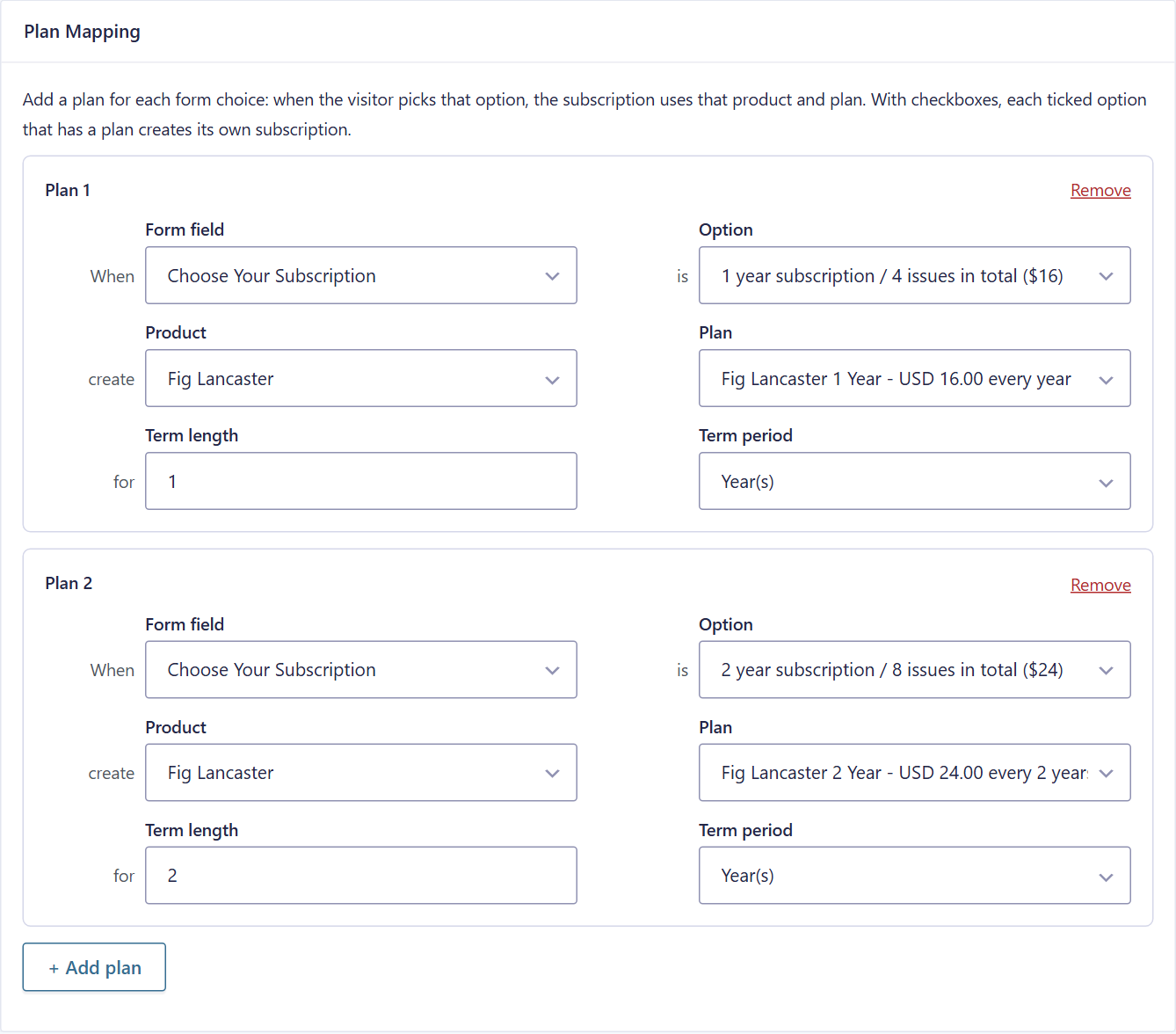Click the Term length label in Plan 1
The image size is (1176, 1034).
pos(192,435)
